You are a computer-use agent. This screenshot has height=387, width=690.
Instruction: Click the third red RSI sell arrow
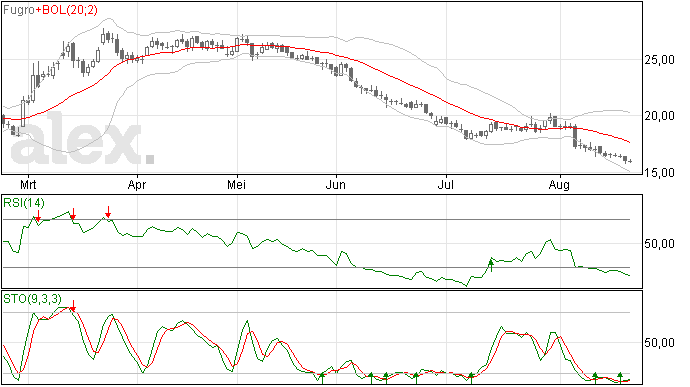pyautogui.click(x=108, y=212)
